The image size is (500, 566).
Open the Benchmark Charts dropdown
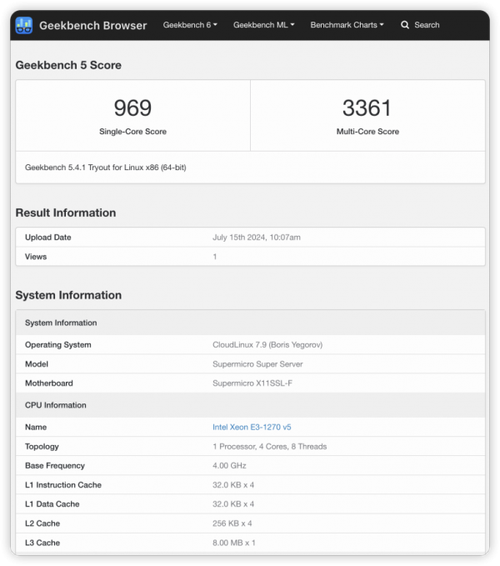[347, 25]
